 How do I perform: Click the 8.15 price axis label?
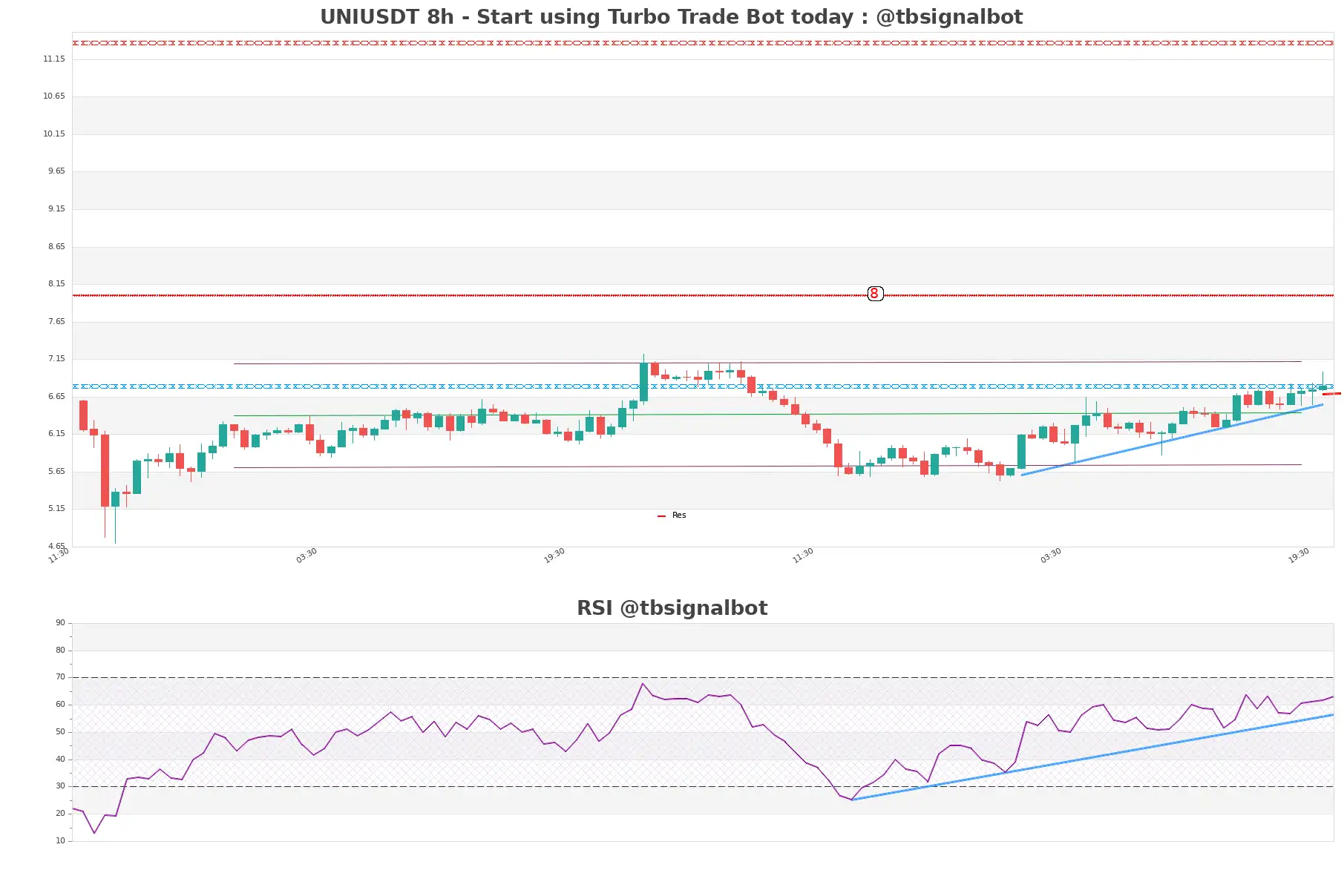point(56,283)
